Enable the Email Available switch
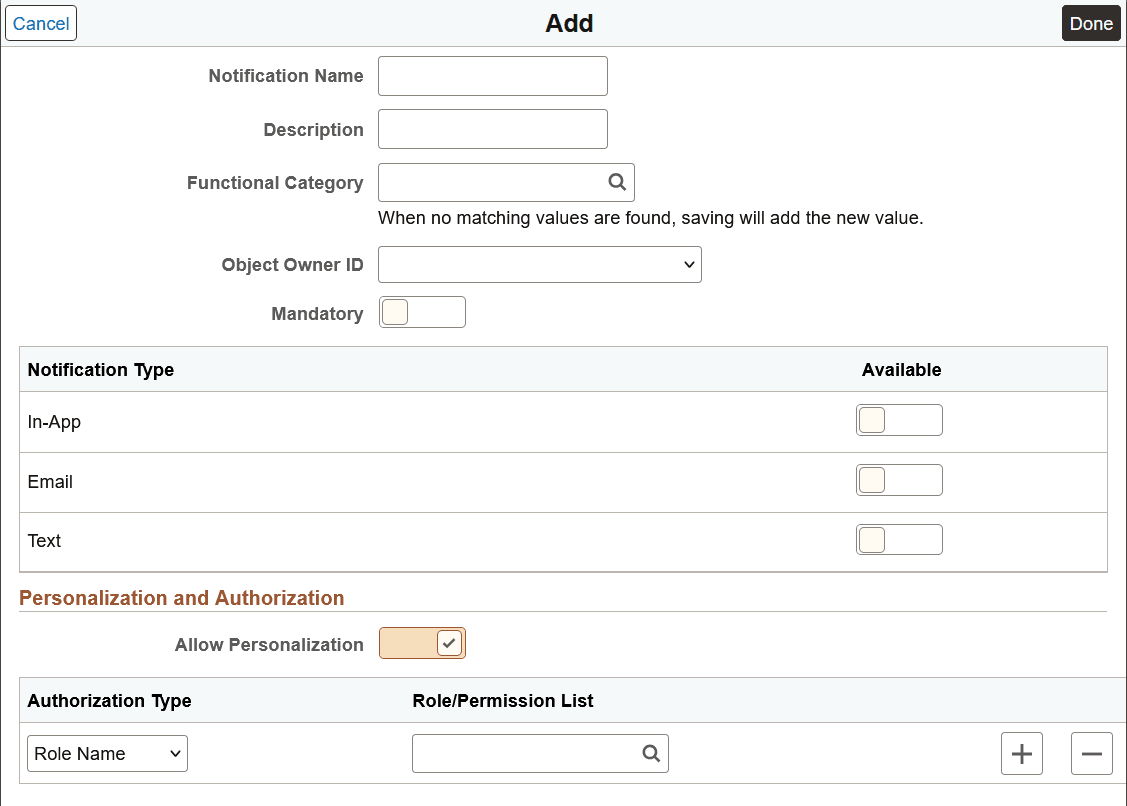This screenshot has width=1127, height=806. pyautogui.click(x=899, y=479)
